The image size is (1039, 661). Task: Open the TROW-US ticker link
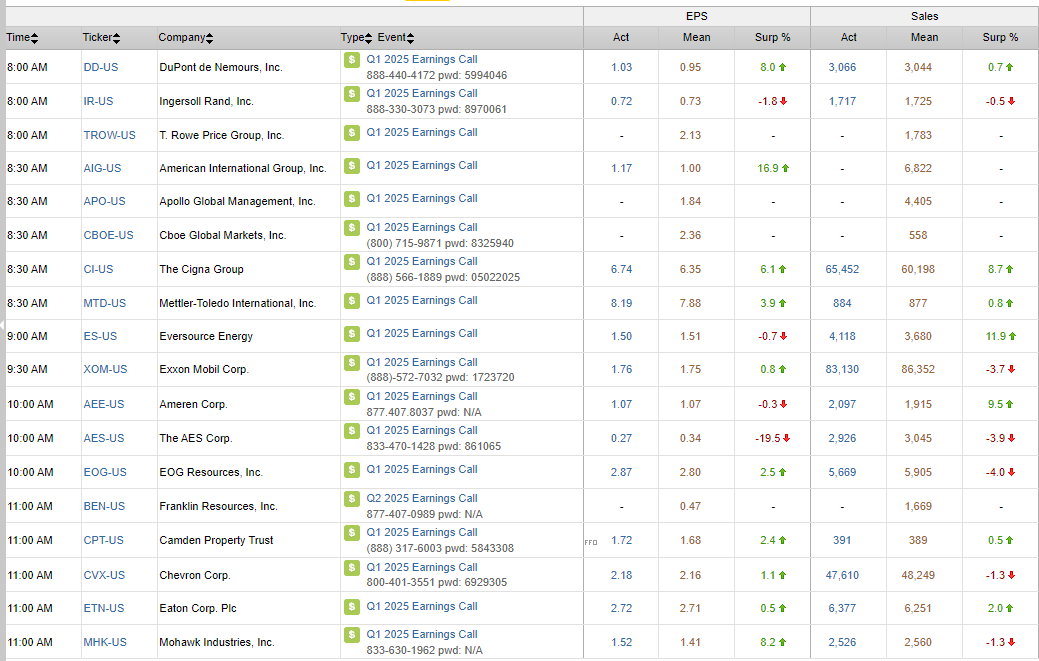pos(109,135)
